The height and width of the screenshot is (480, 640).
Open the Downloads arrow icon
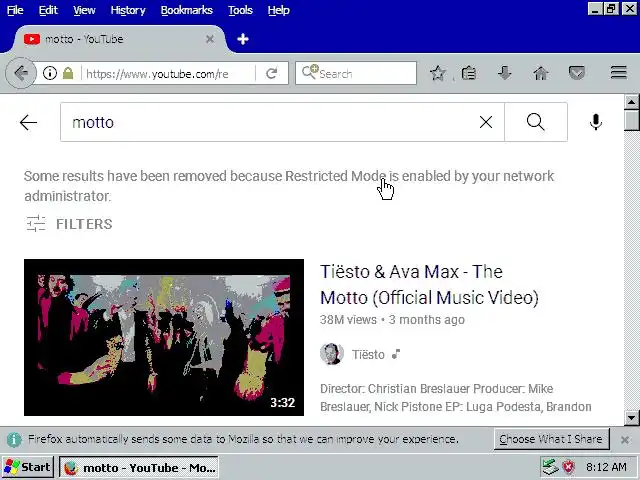[x=504, y=73]
